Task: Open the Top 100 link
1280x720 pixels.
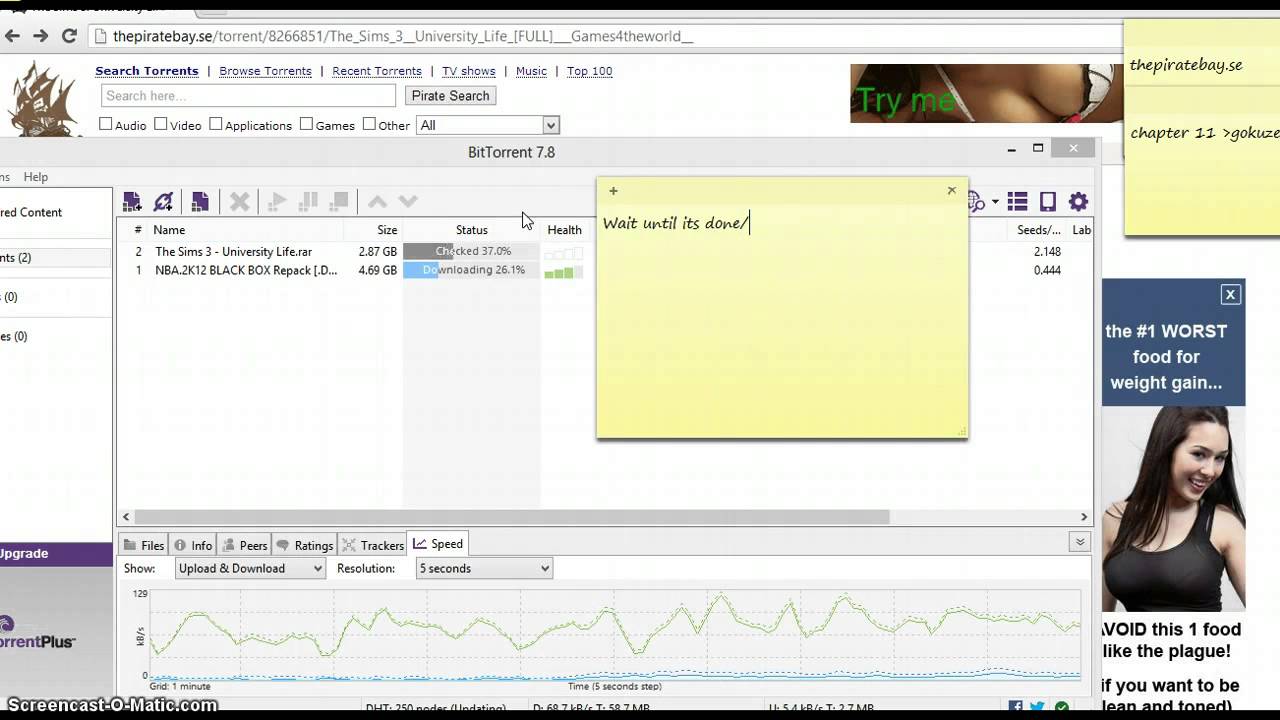Action: coord(589,71)
